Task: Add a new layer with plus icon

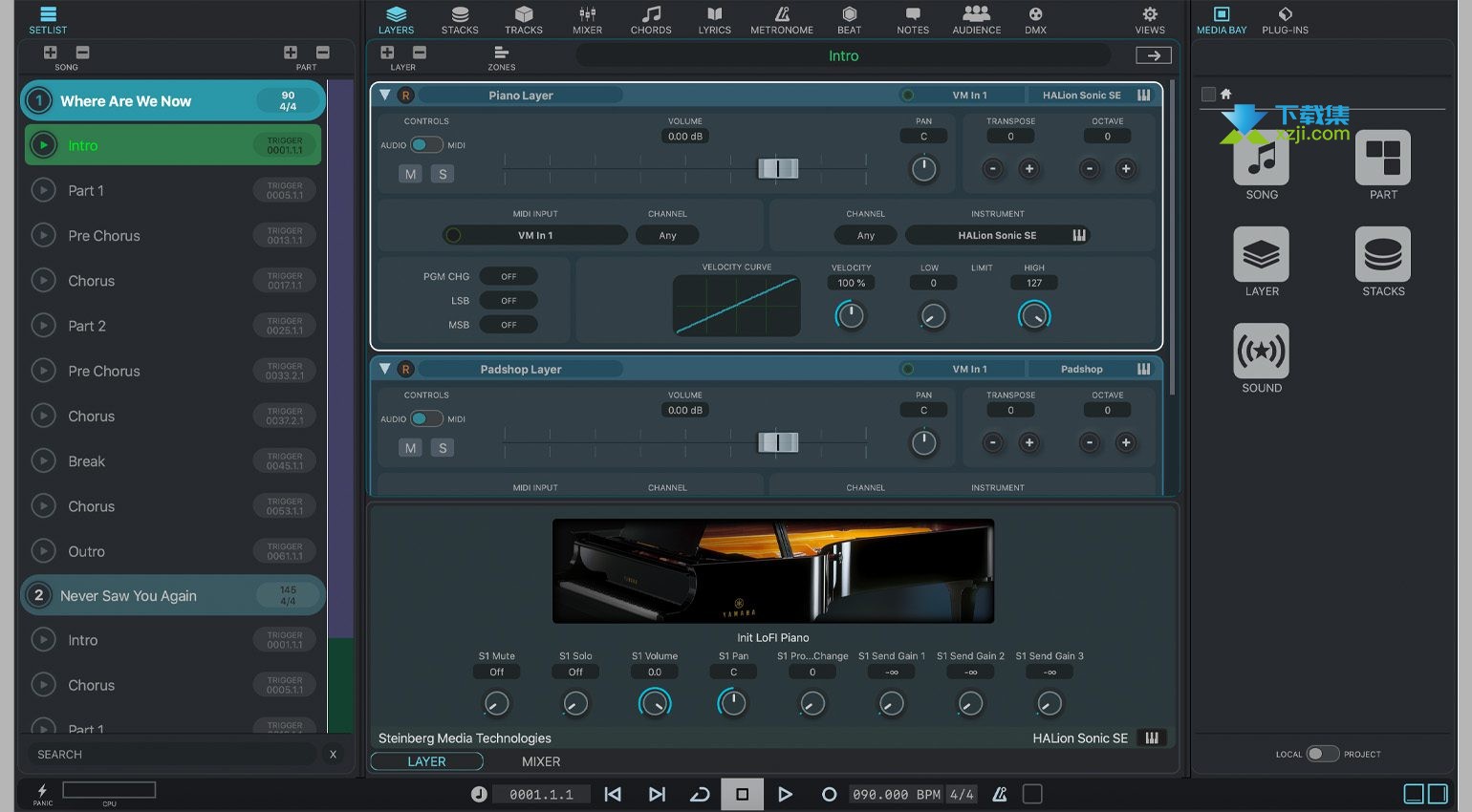Action: point(387,53)
